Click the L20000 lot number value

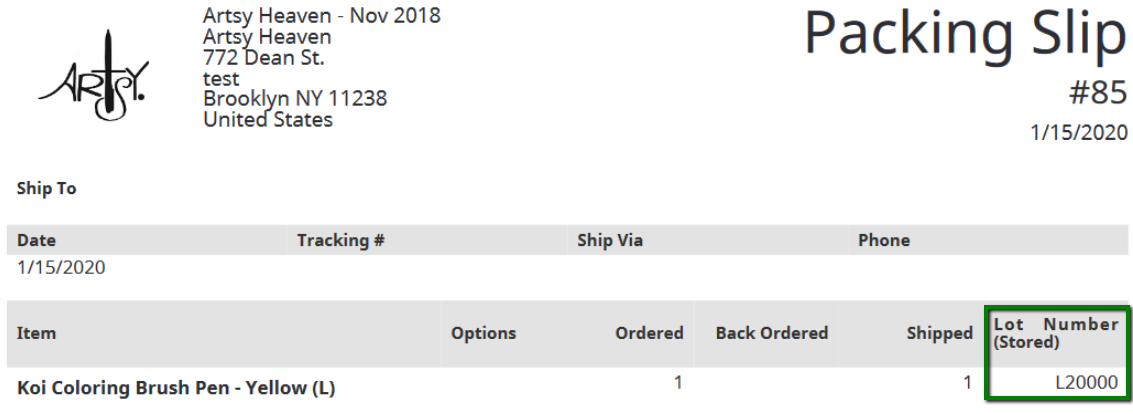point(1087,383)
